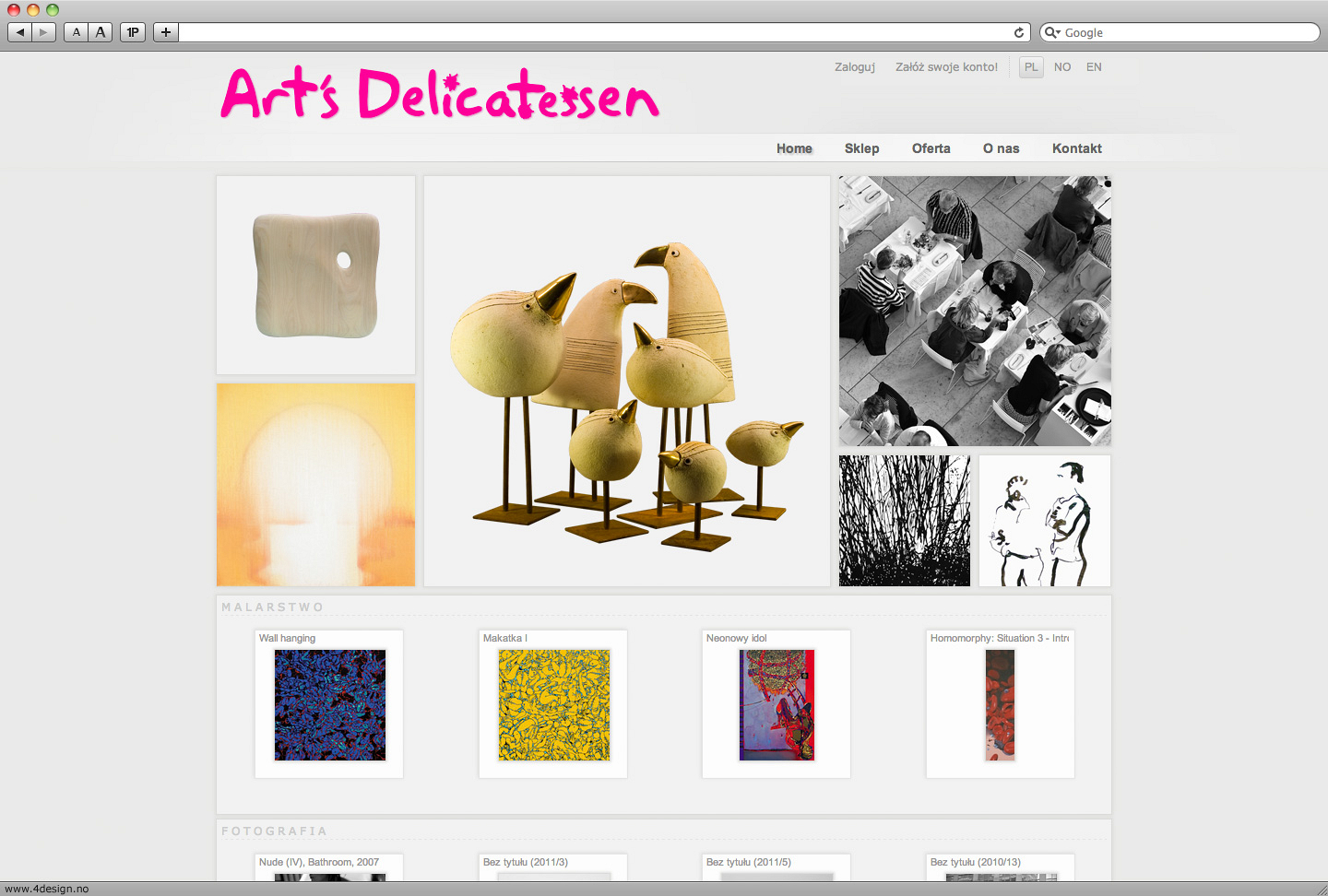Switch language to NO
Image resolution: width=1328 pixels, height=896 pixels.
[1062, 67]
